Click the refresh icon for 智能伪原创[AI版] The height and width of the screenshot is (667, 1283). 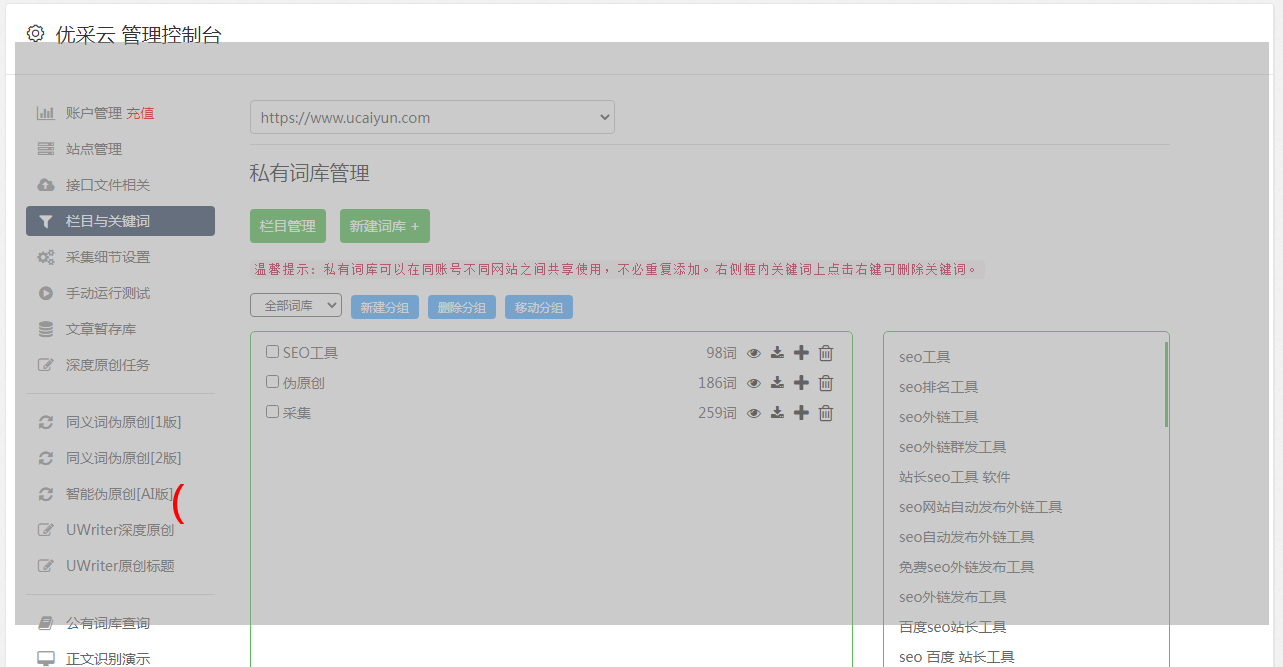point(46,494)
